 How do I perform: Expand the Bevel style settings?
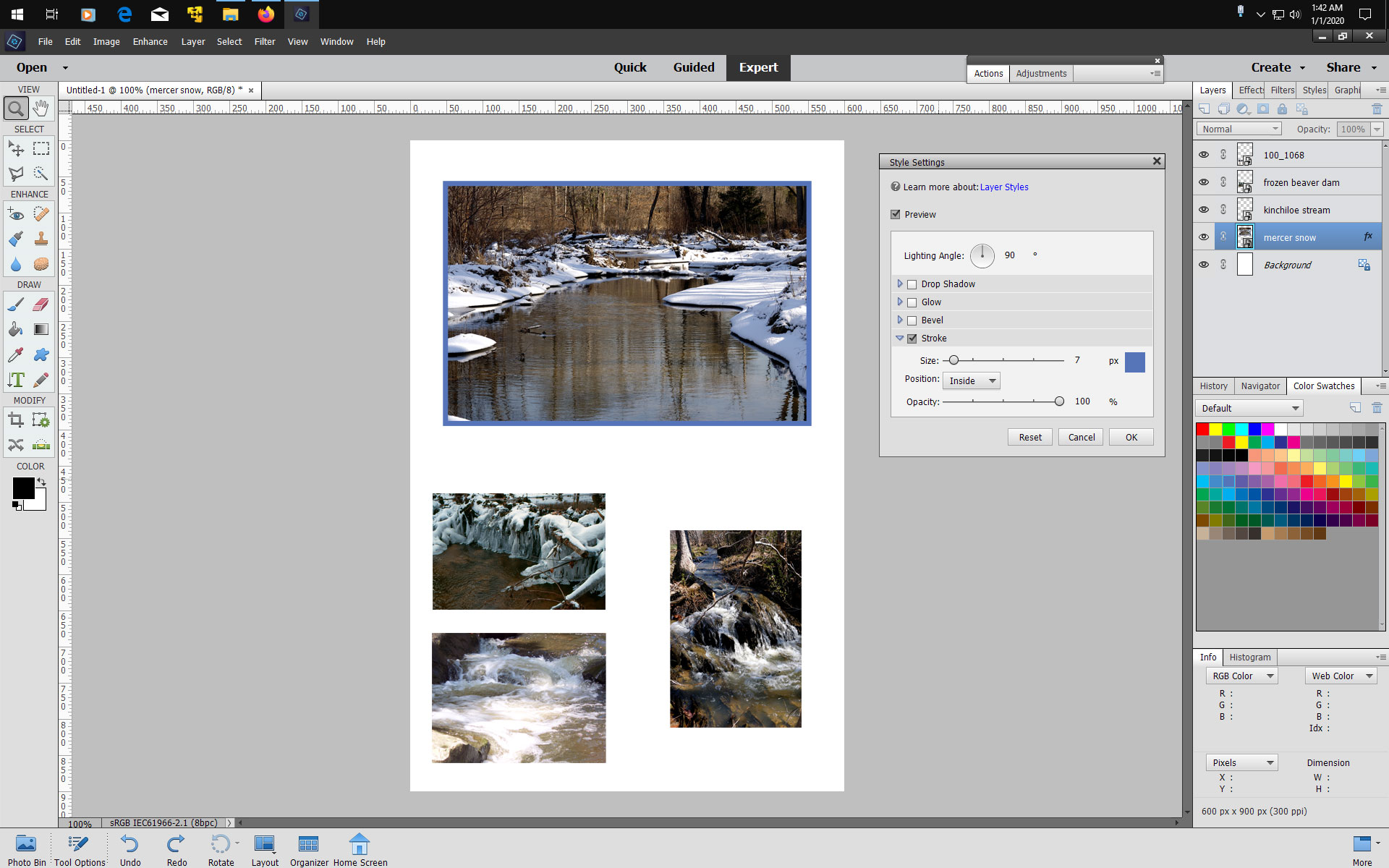900,320
